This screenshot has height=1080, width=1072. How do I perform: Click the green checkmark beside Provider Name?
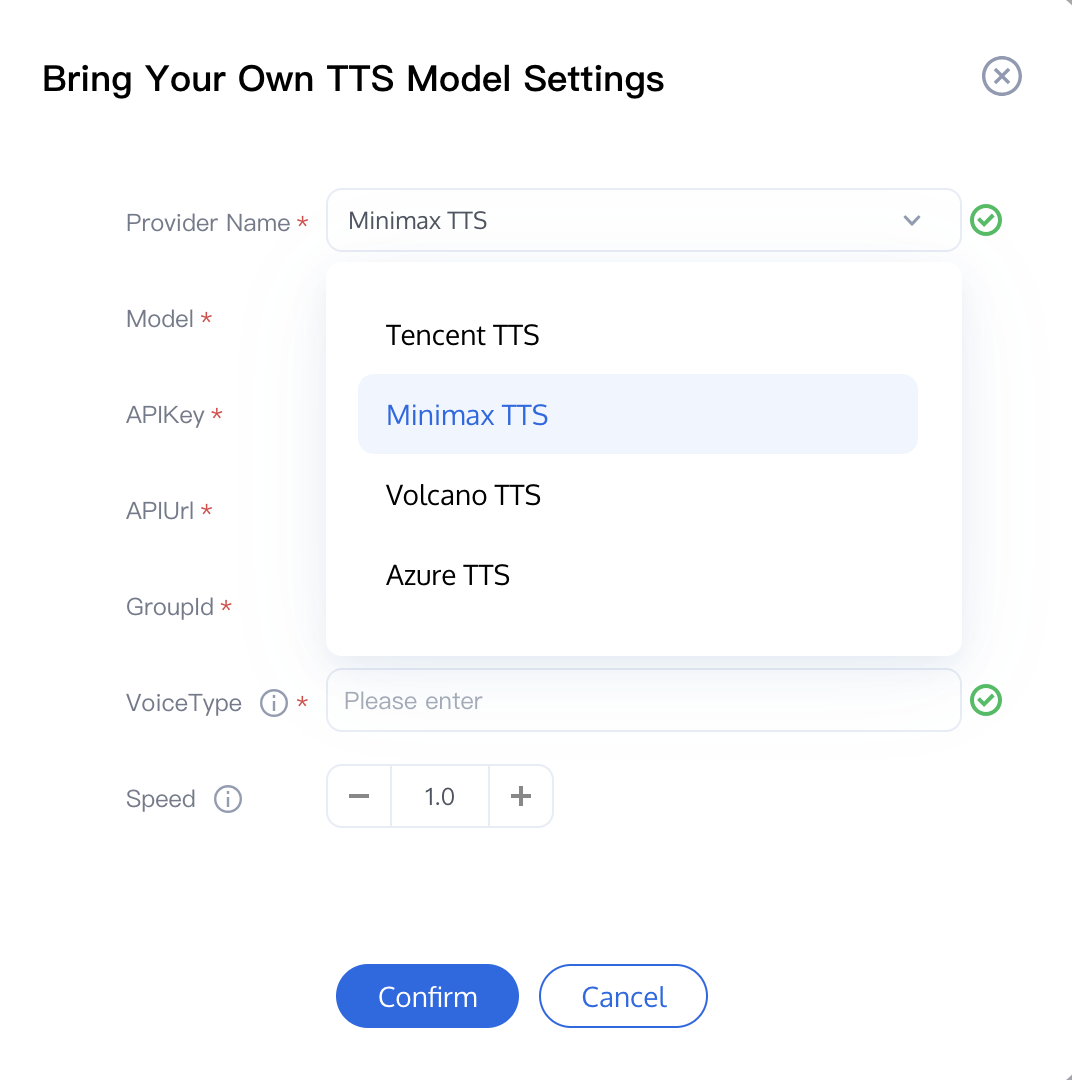coord(986,221)
